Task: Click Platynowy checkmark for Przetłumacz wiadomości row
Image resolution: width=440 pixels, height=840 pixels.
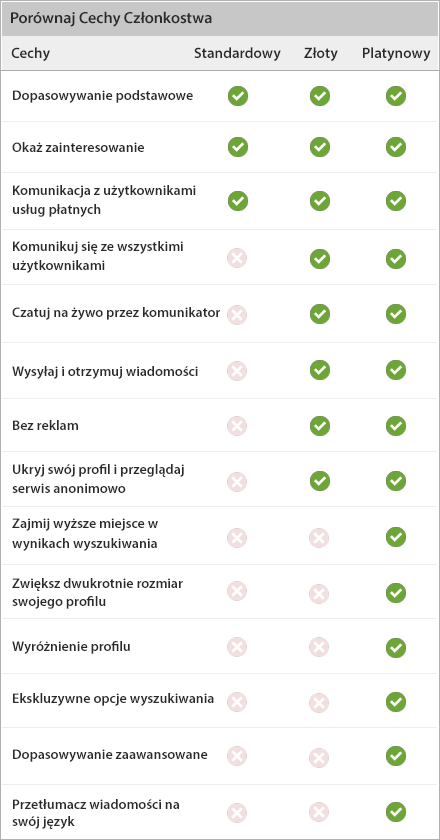Action: tap(396, 812)
